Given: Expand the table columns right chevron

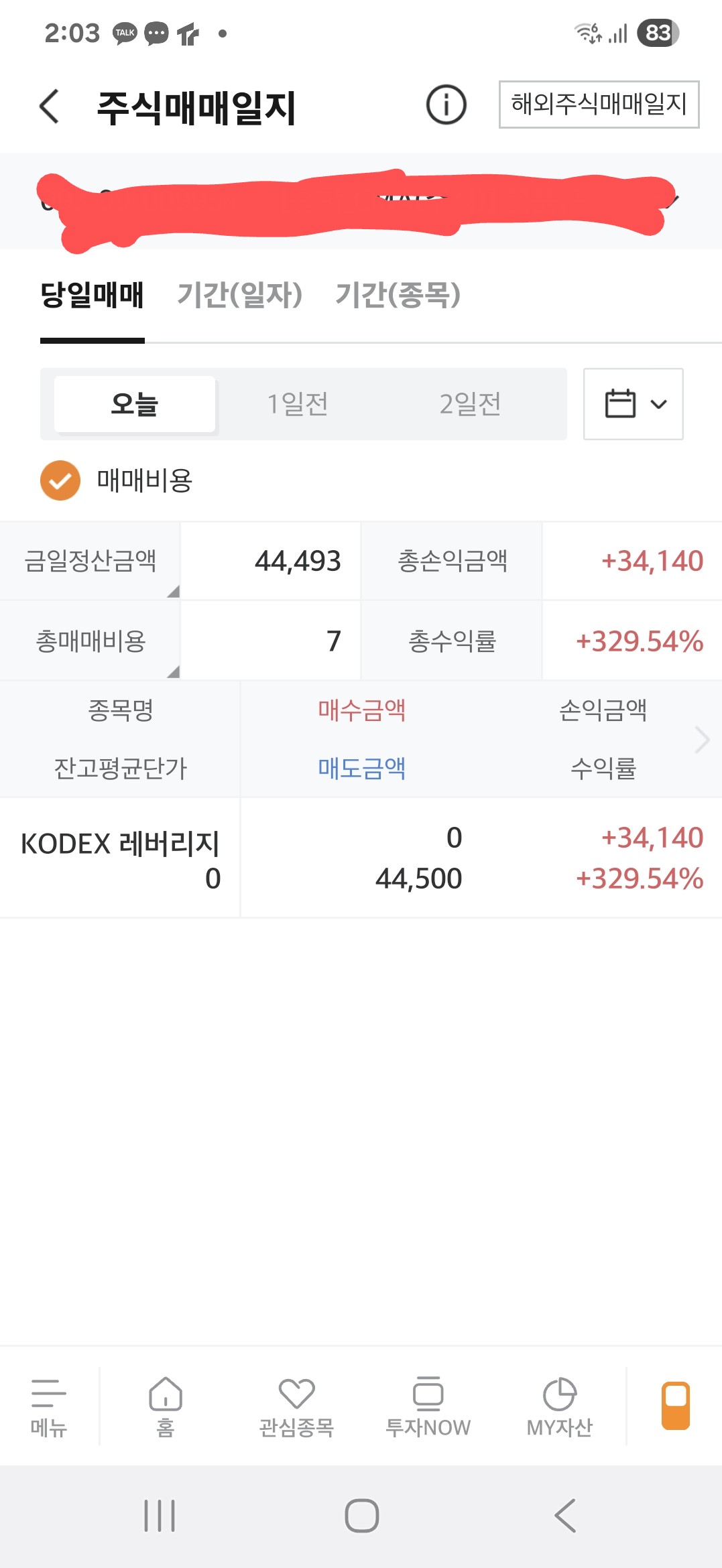Looking at the screenshot, I should coord(702,740).
